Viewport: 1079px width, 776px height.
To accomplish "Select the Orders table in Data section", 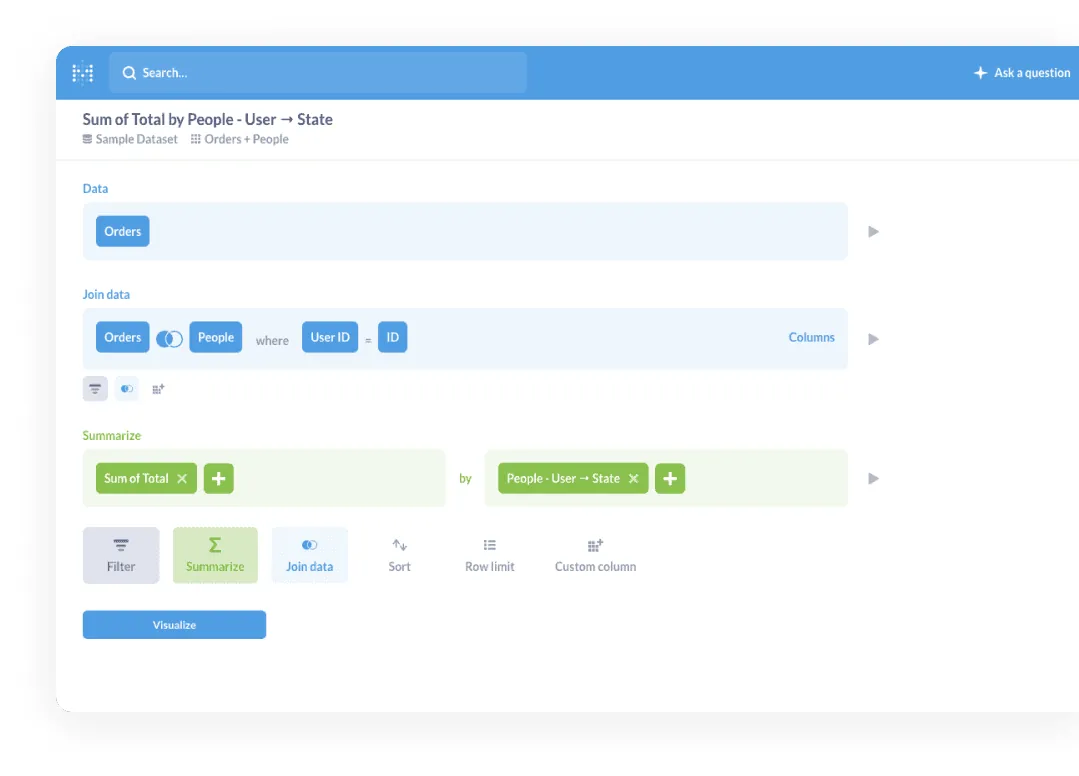I will (122, 231).
